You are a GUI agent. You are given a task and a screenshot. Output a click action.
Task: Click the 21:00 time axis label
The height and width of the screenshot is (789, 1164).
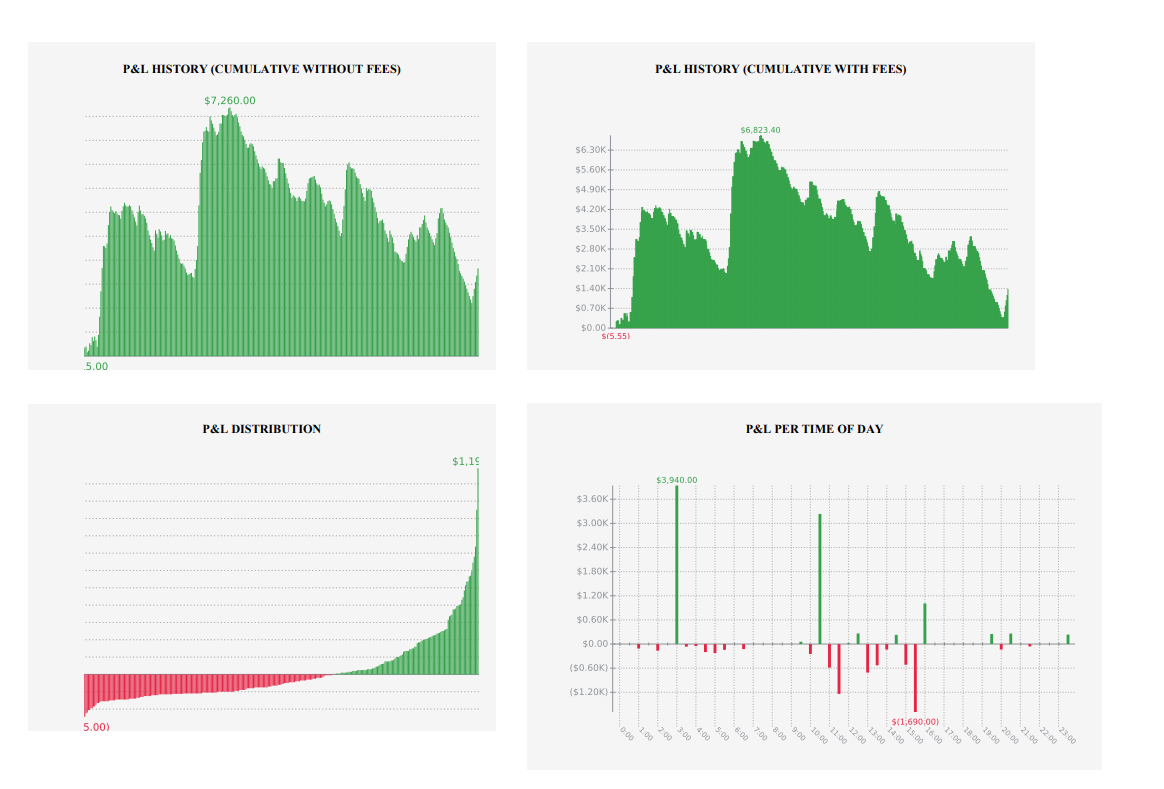pyautogui.click(x=1029, y=736)
